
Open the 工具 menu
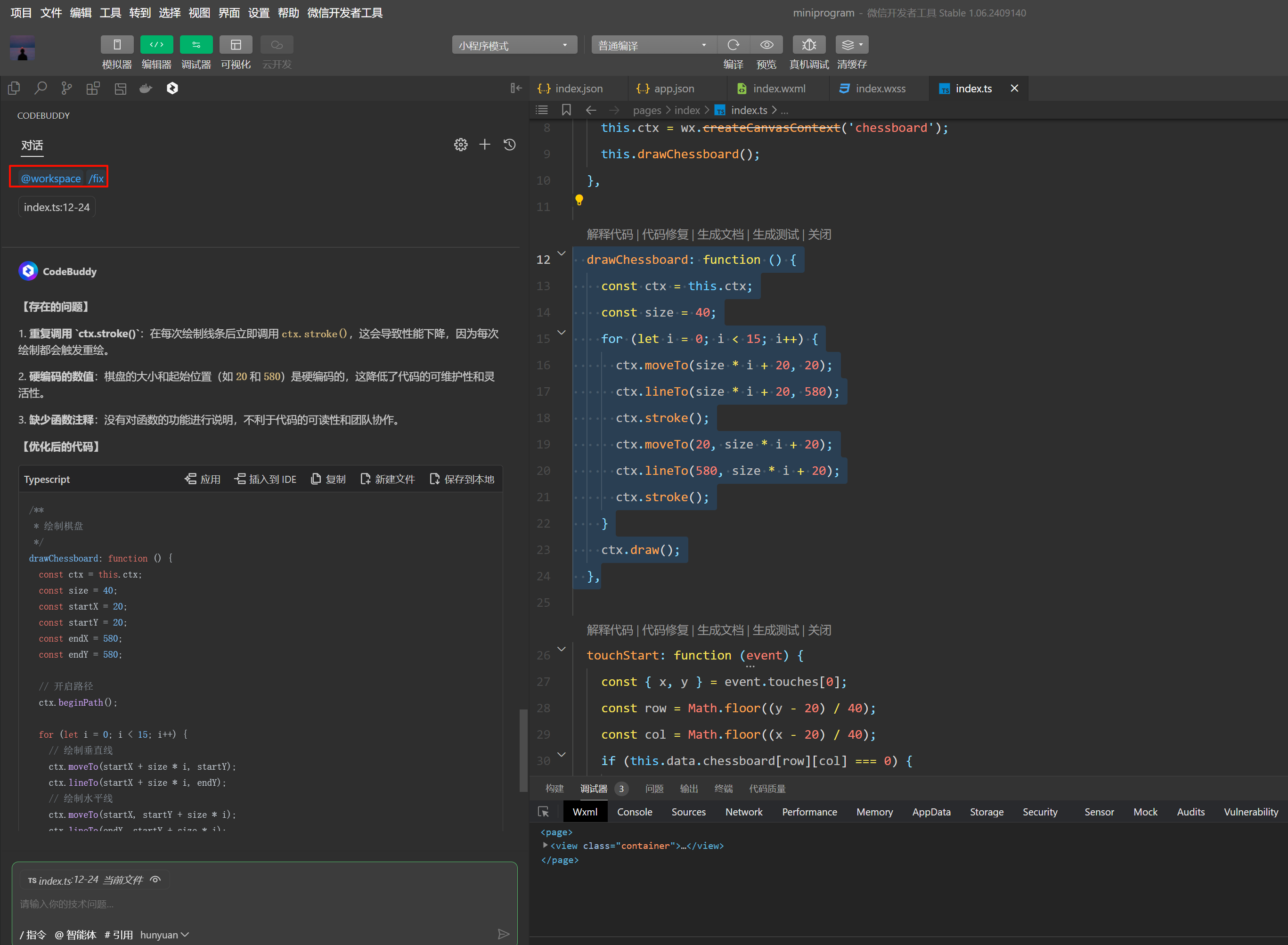coord(110,13)
